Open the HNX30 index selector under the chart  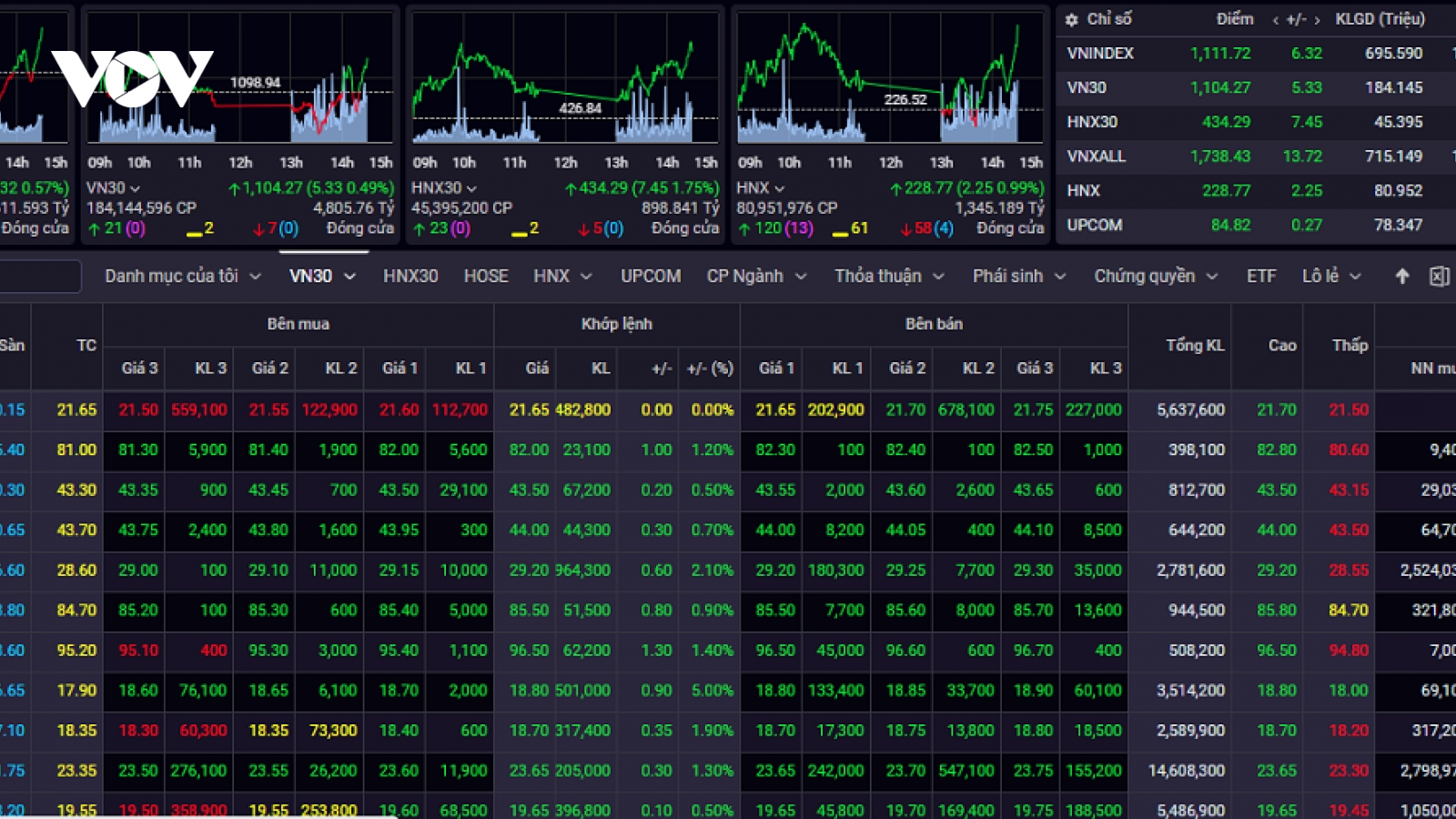pos(444,187)
